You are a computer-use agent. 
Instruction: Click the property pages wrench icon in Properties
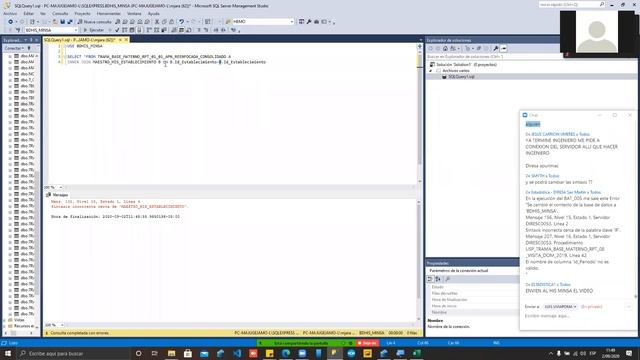click(448, 279)
